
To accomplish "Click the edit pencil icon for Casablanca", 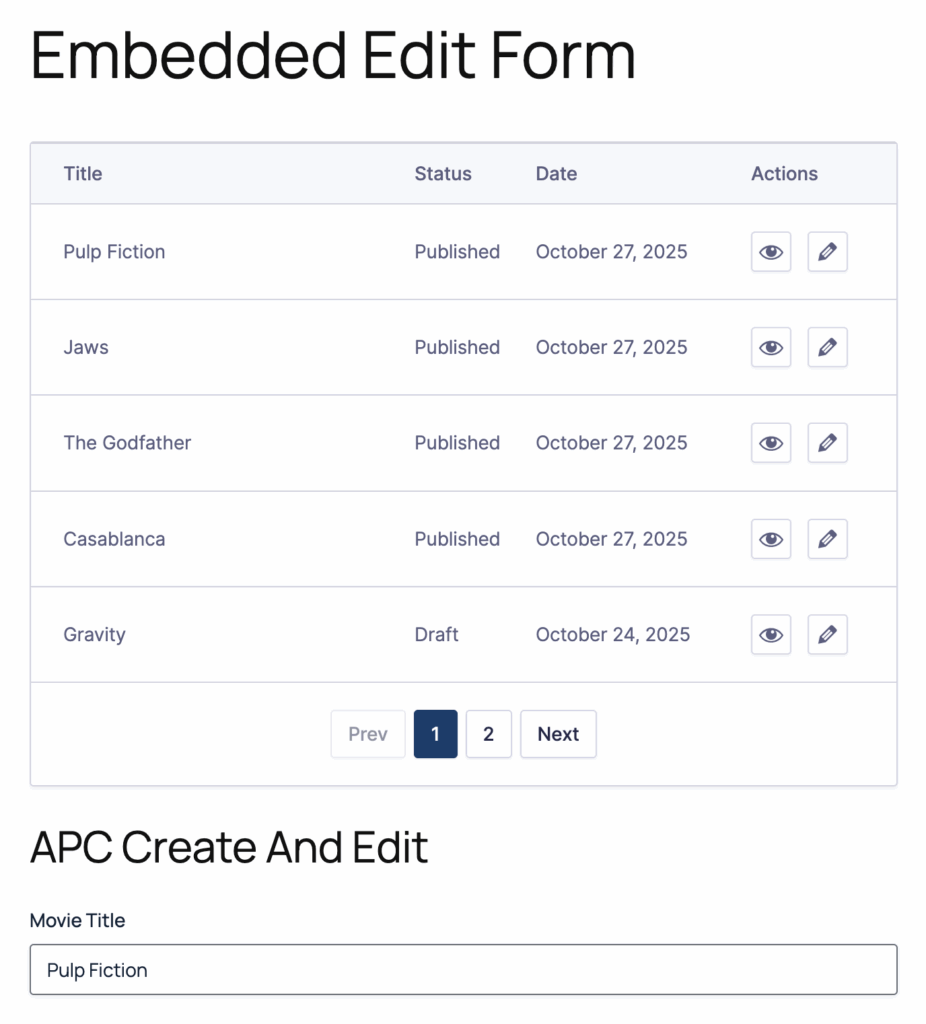I will click(827, 539).
